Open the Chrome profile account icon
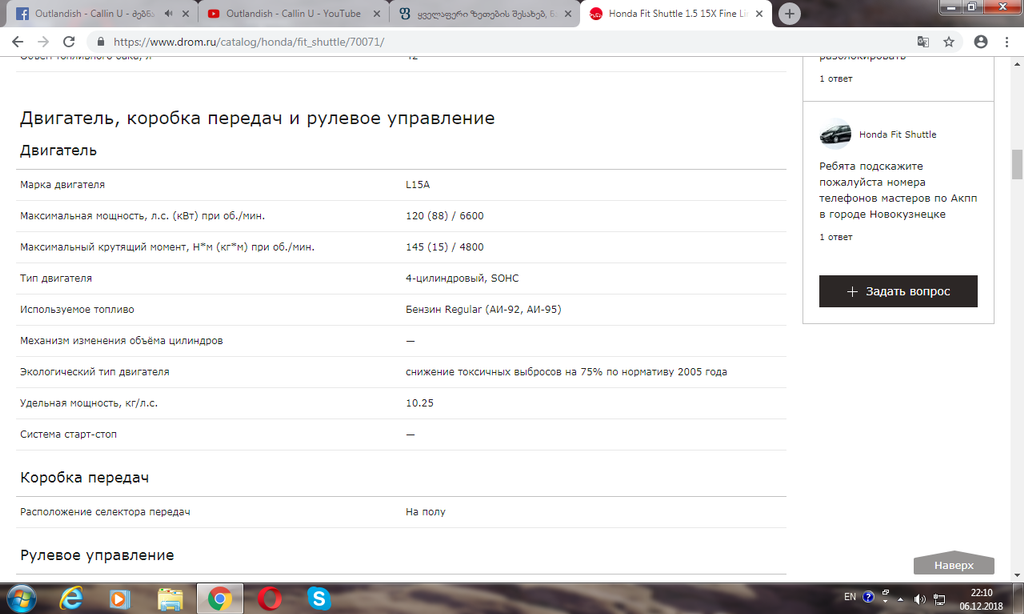Image resolution: width=1024 pixels, height=614 pixels. point(981,42)
